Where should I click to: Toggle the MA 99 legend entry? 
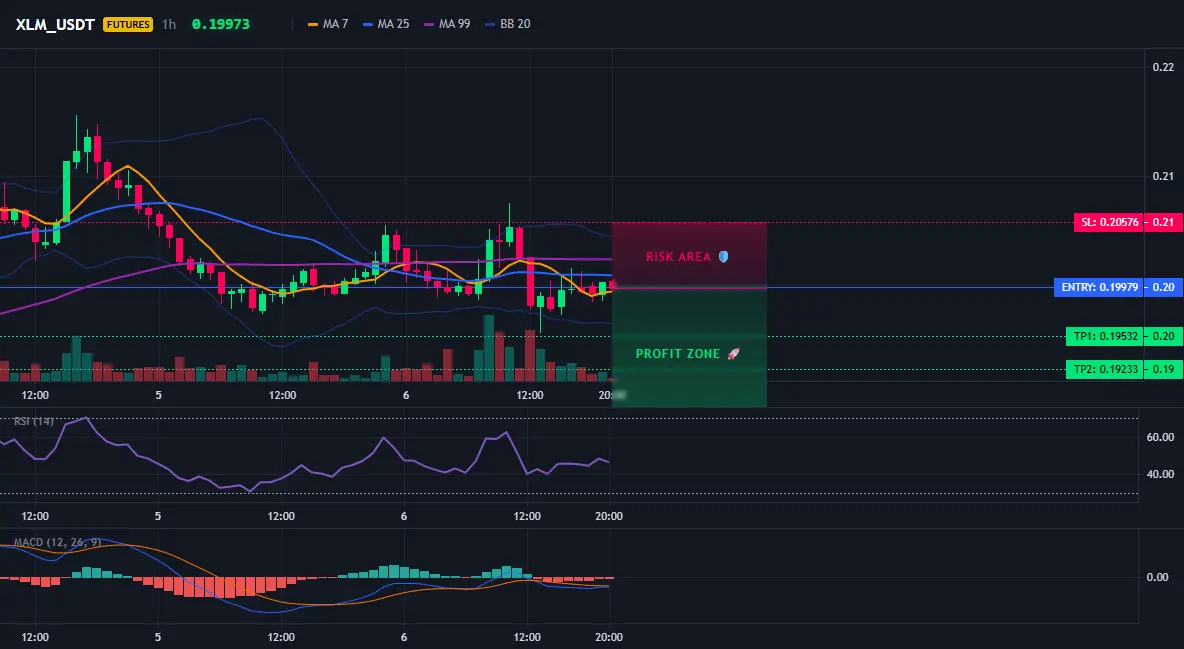click(447, 24)
